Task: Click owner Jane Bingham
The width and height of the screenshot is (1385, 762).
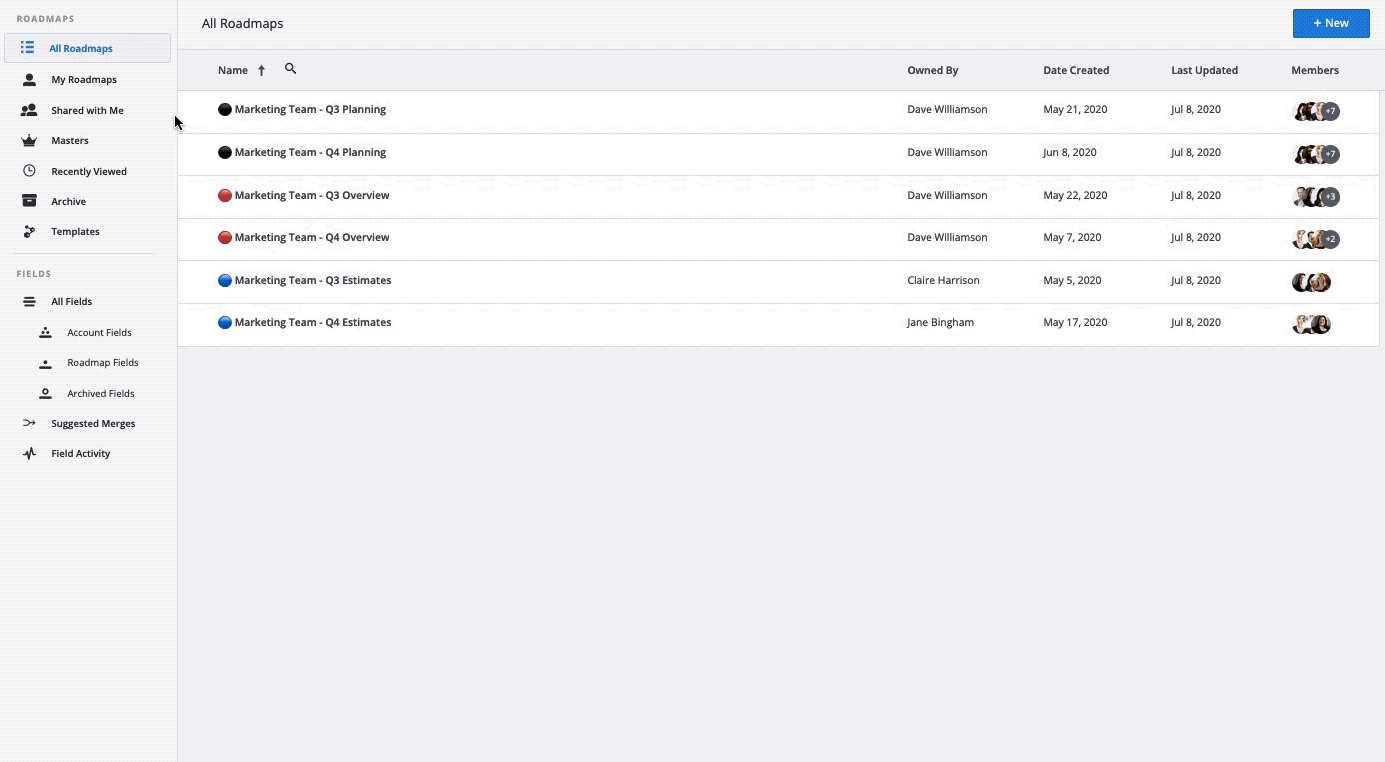Action: [940, 323]
